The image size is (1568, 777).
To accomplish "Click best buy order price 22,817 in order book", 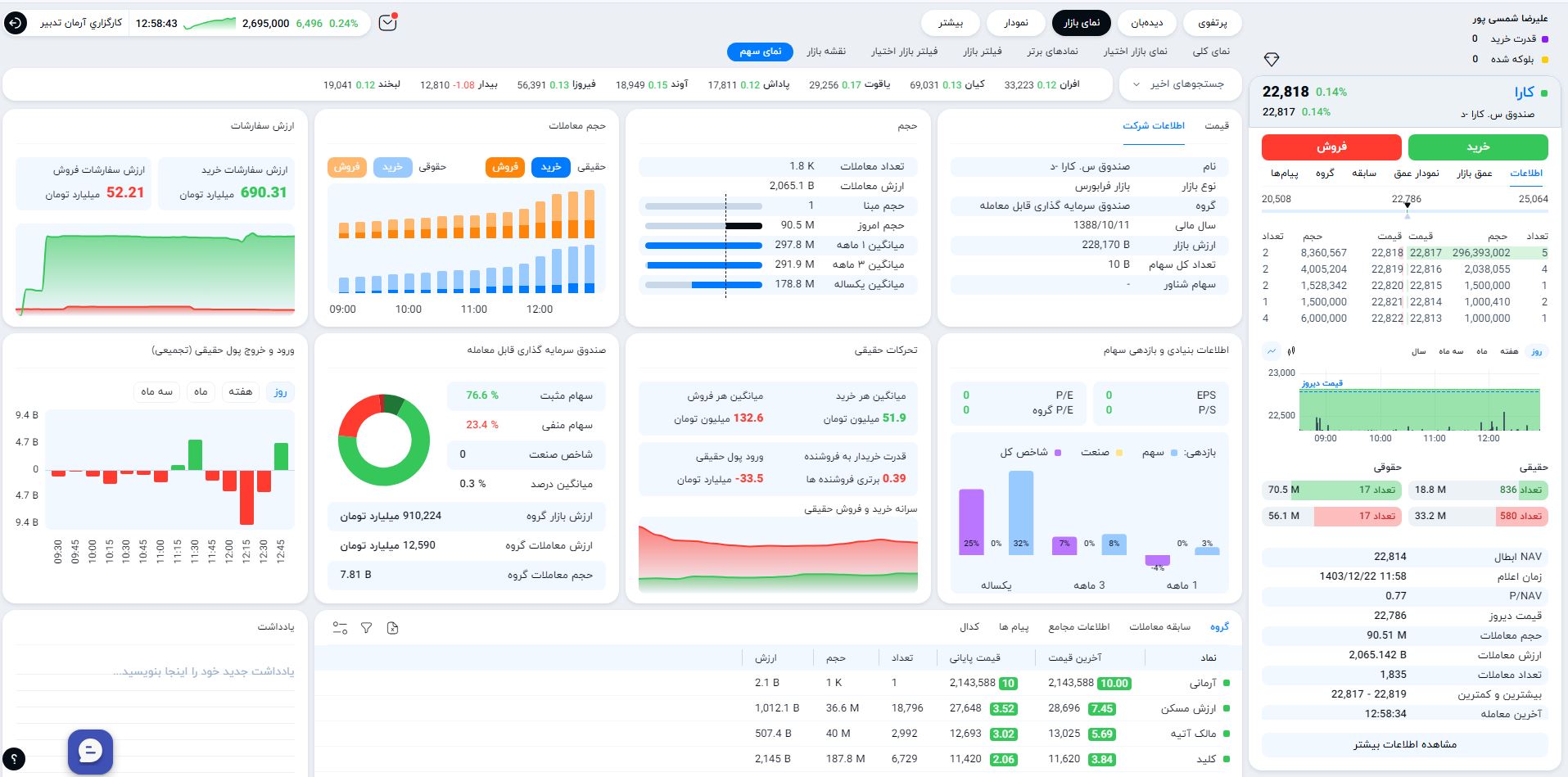I will 1426,253.
